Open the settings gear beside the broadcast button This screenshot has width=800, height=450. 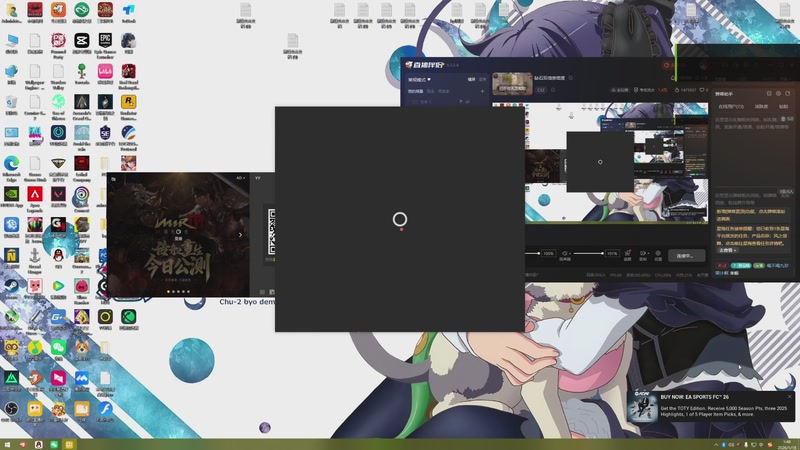click(x=658, y=254)
